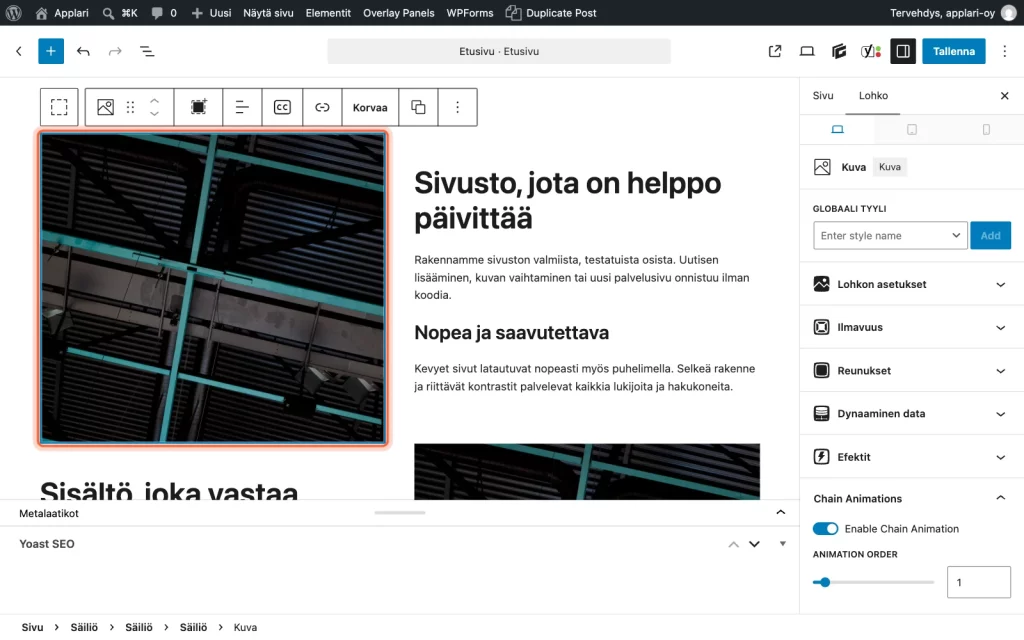The image size is (1024, 640).
Task: Go back with the left chevron arrow
Action: coord(19,51)
